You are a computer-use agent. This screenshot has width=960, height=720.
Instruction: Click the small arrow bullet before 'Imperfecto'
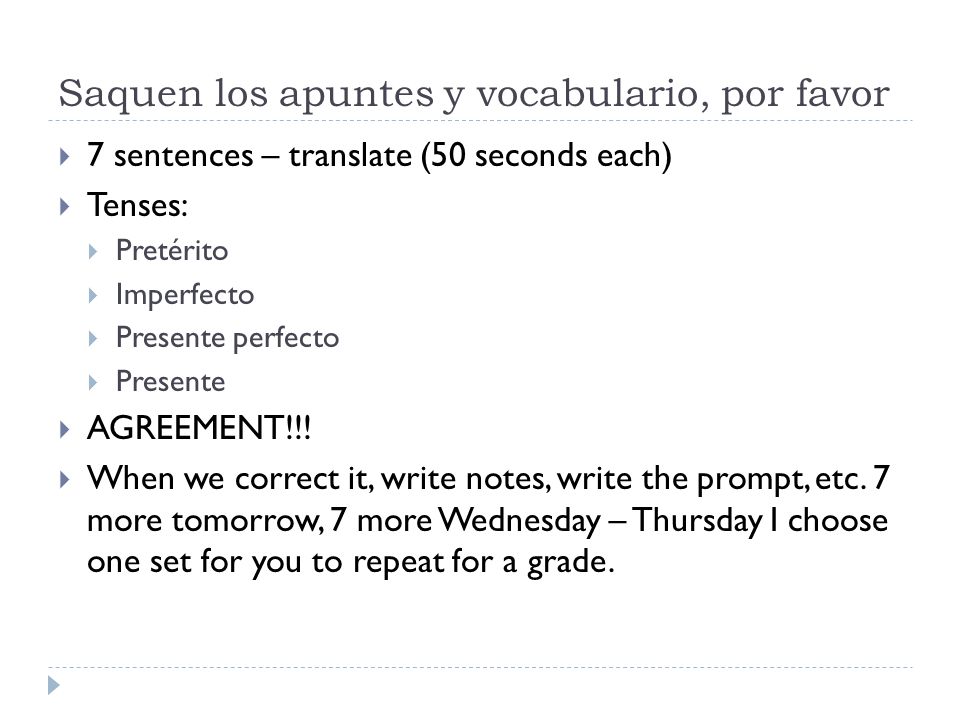pos(93,296)
